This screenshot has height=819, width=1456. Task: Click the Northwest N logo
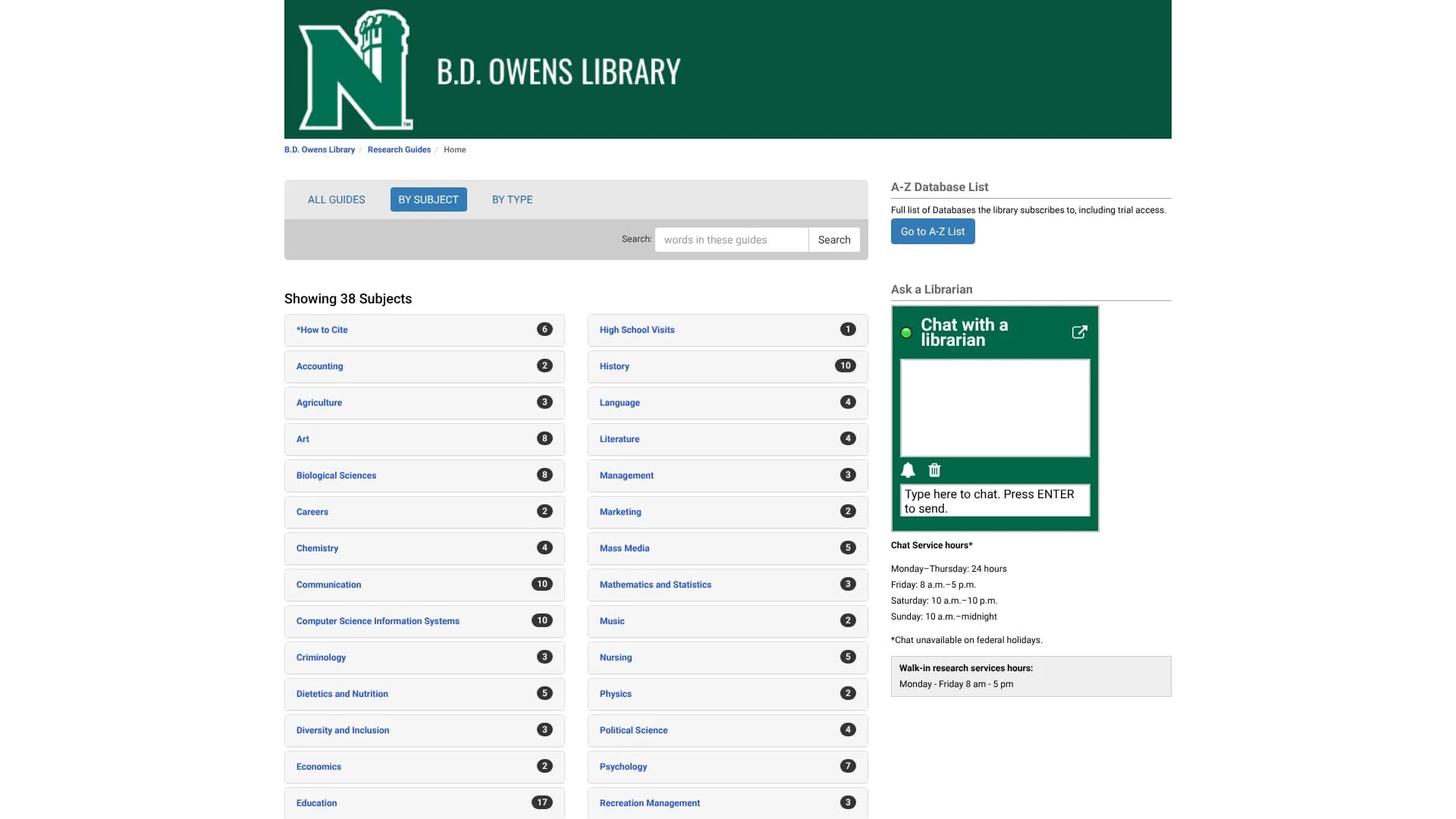point(355,71)
